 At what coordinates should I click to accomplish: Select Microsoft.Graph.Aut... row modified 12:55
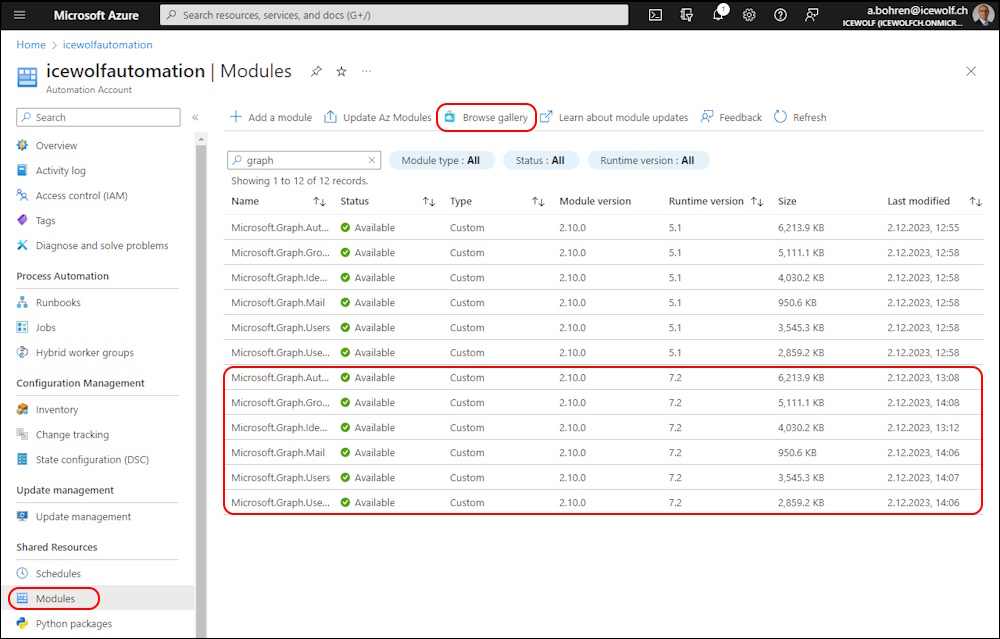click(x=603, y=228)
